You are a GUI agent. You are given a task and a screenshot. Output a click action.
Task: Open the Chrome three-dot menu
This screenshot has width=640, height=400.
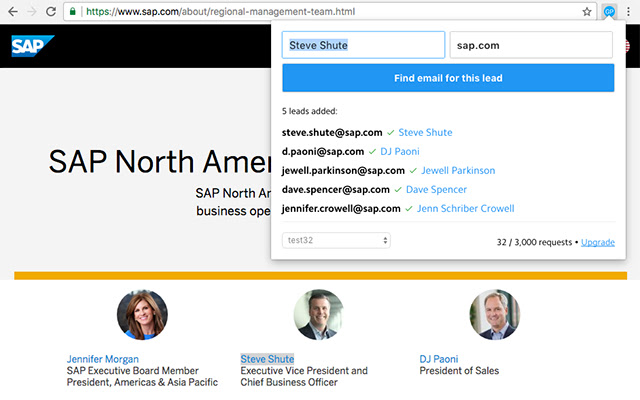[628, 12]
